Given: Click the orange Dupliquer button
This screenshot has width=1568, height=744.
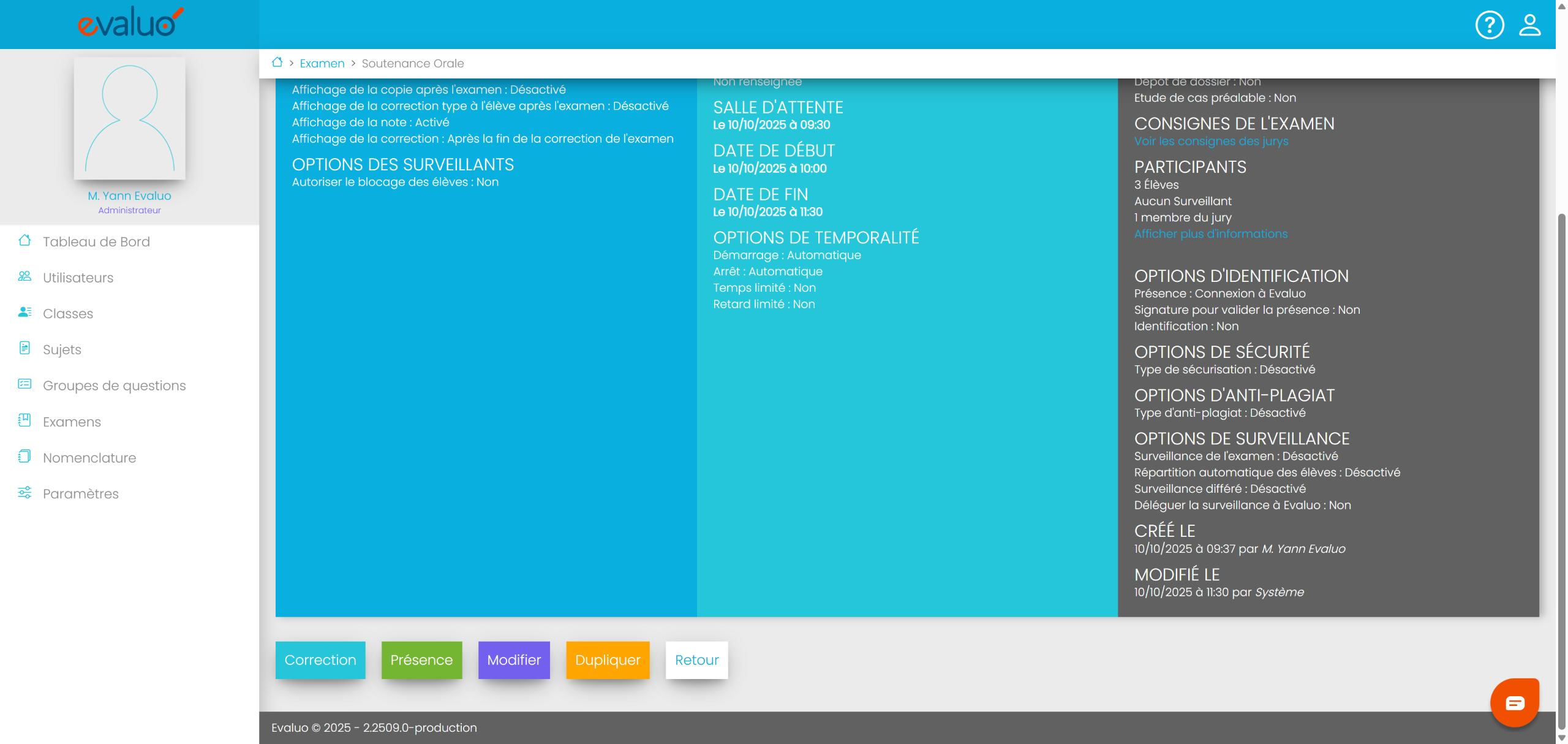Looking at the screenshot, I should tap(607, 659).
